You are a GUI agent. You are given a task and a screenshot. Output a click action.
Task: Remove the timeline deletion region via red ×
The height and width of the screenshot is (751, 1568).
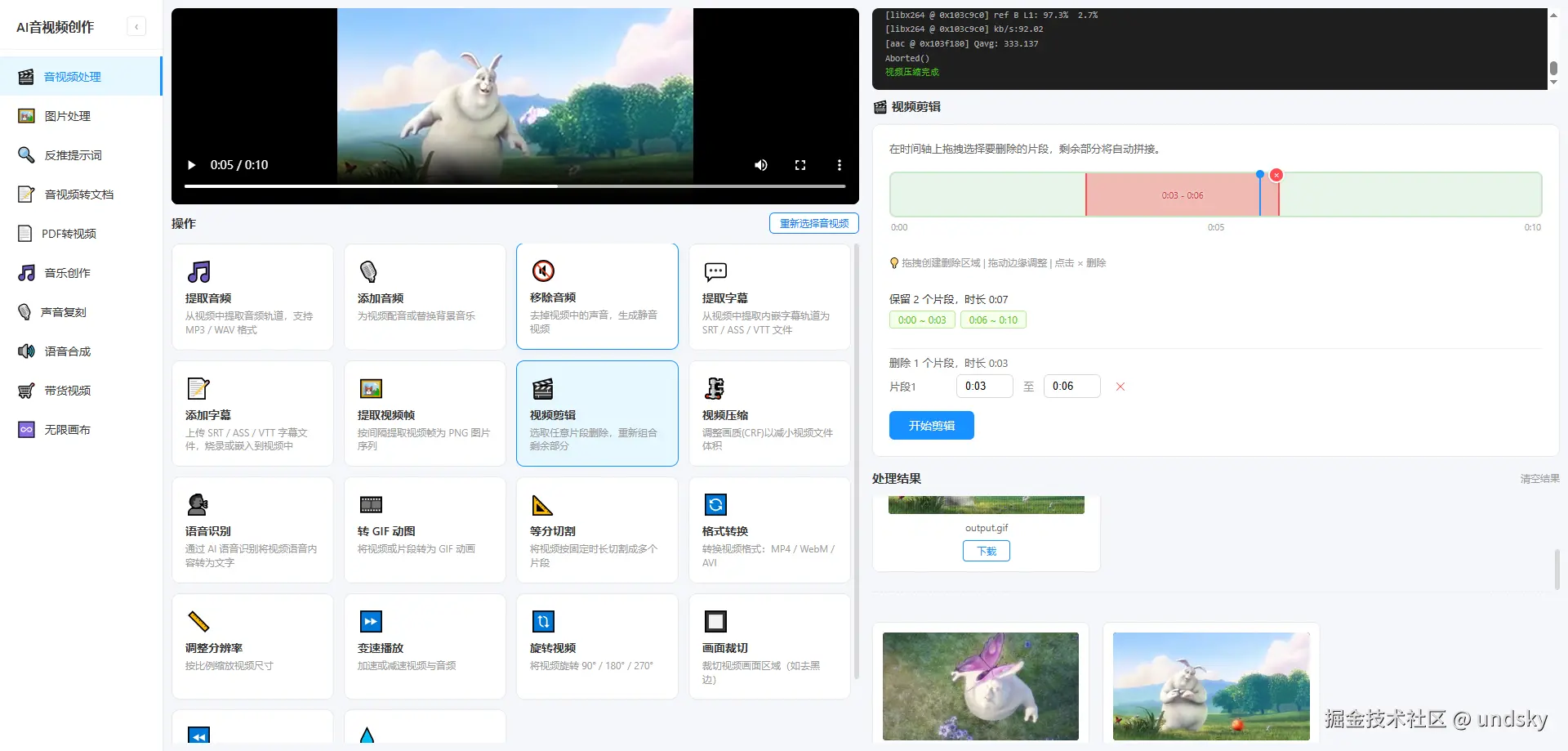point(1276,174)
